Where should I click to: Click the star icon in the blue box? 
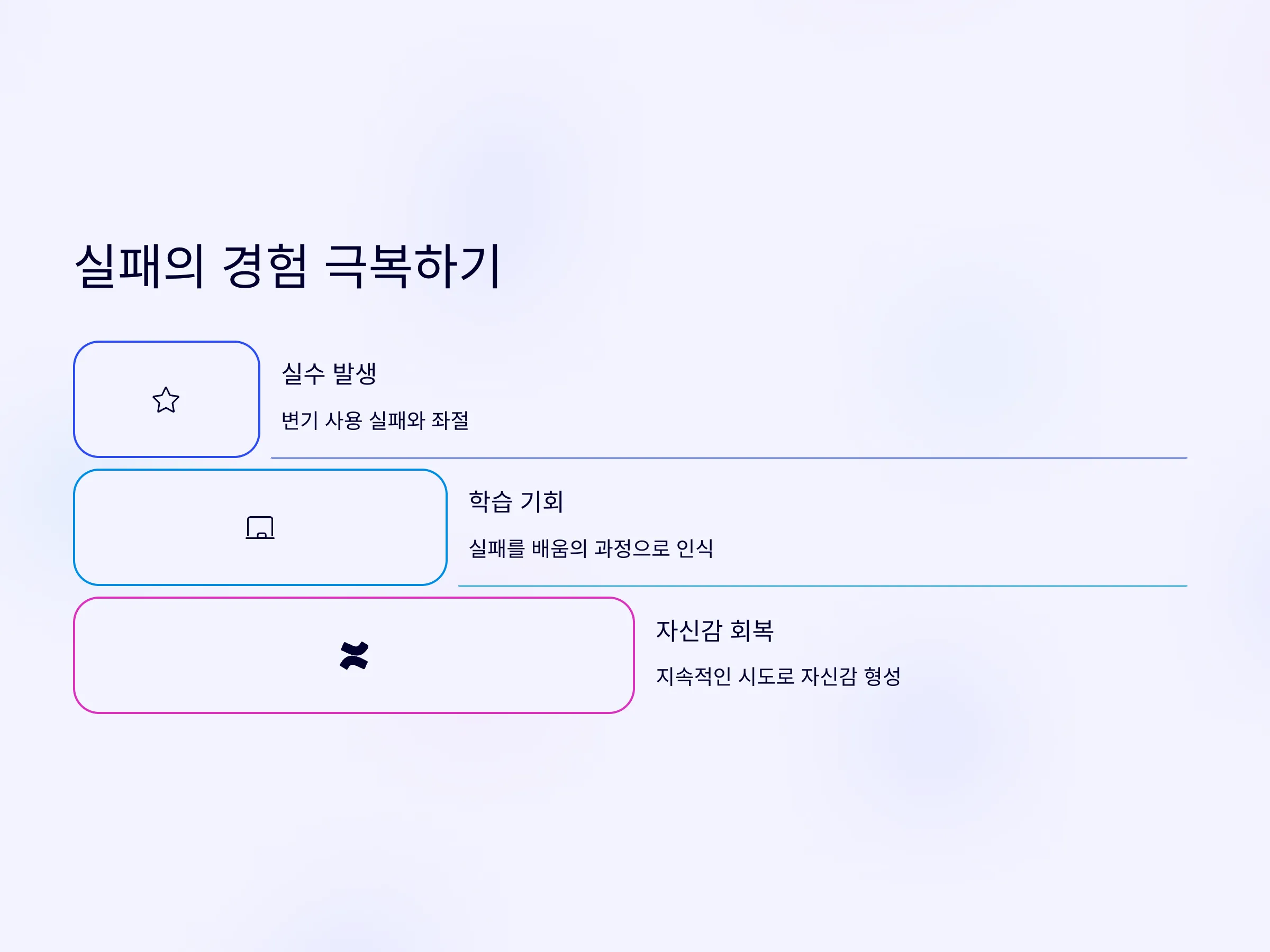coord(166,400)
